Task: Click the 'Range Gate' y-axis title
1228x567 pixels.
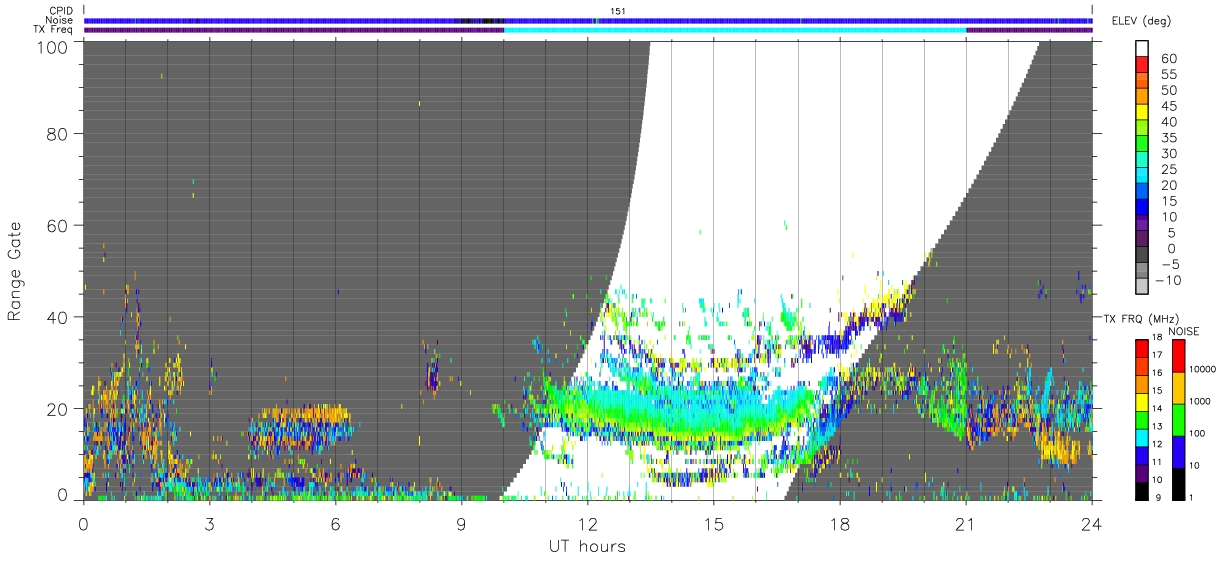Action: pyautogui.click(x=15, y=271)
